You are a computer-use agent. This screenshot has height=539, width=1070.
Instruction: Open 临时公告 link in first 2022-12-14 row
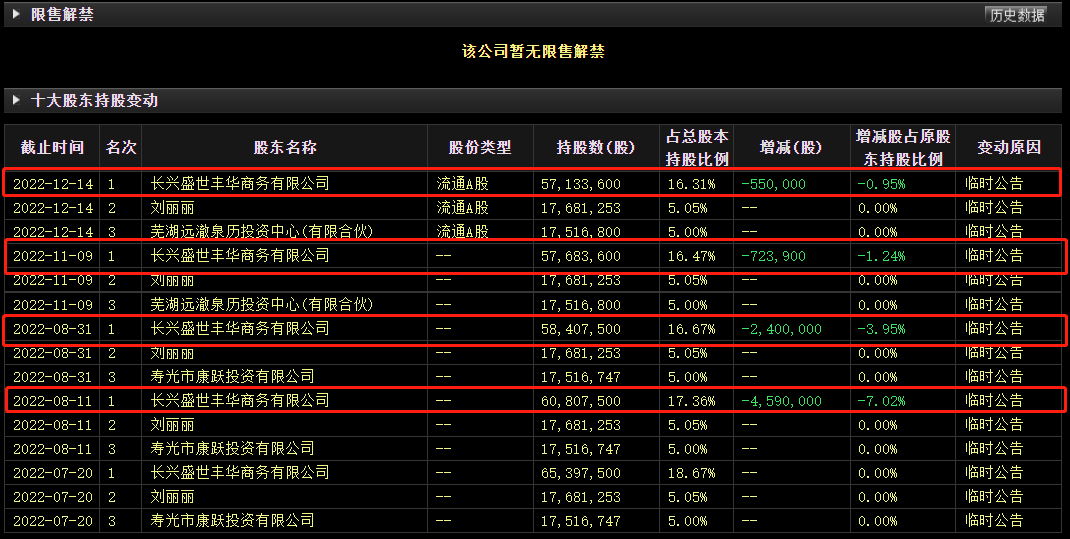tap(994, 184)
